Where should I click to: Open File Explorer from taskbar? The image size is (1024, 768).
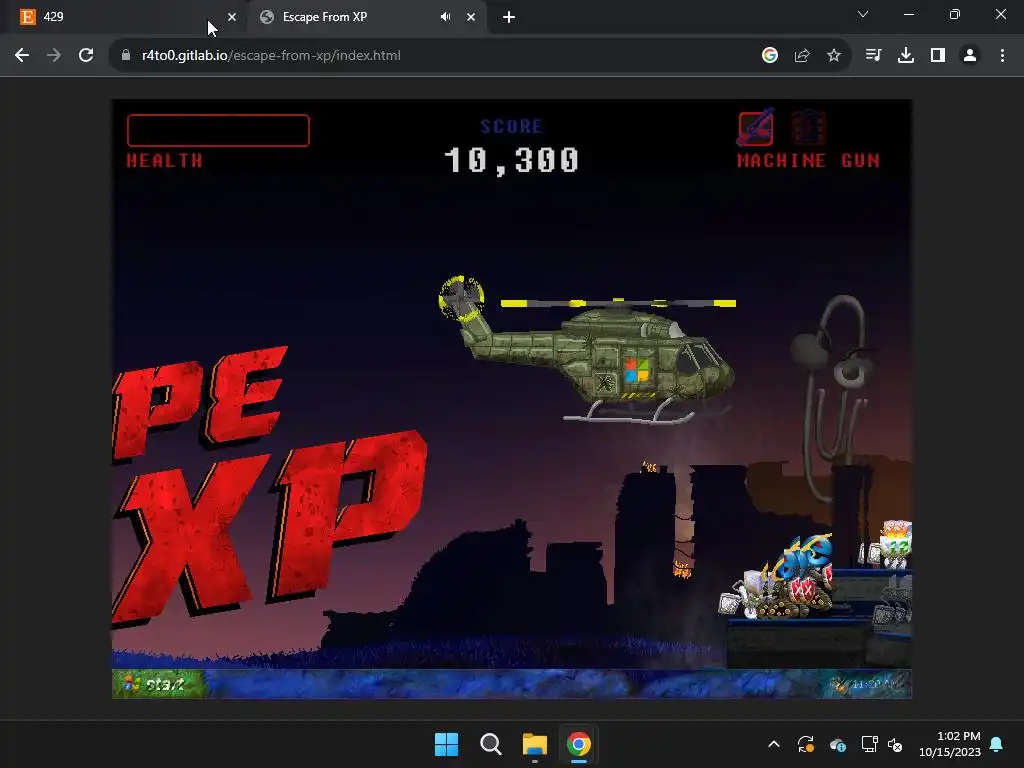[535, 744]
